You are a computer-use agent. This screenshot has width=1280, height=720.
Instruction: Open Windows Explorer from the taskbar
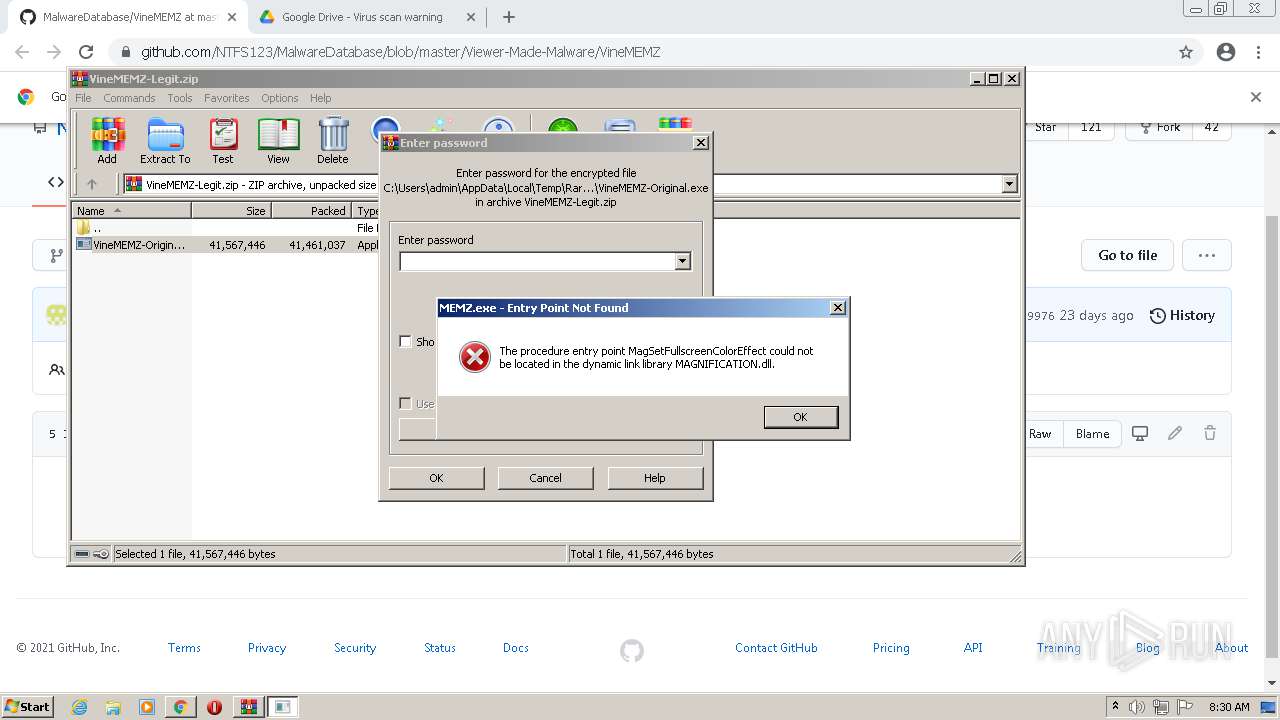(113, 707)
